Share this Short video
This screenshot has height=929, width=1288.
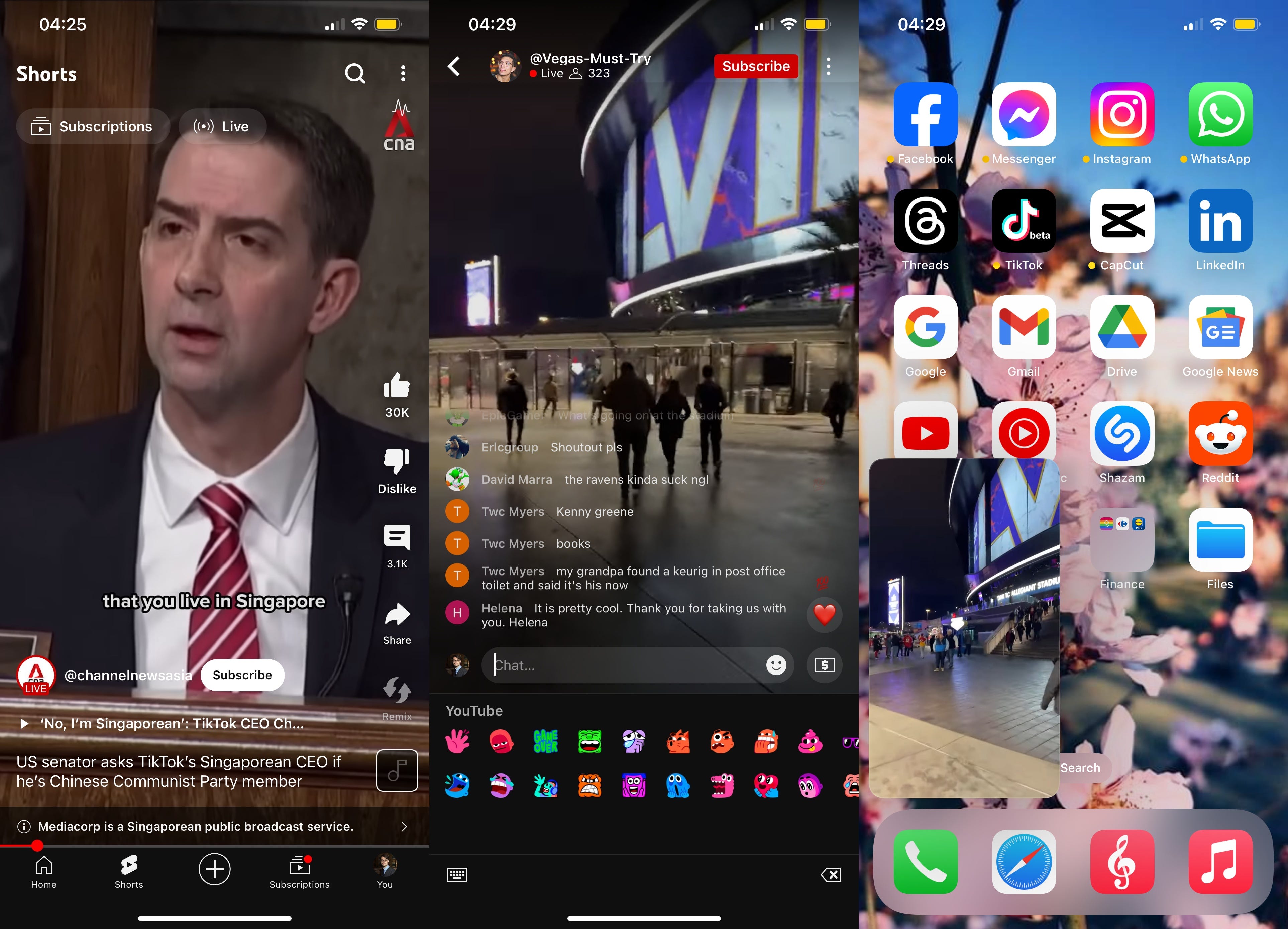click(397, 614)
